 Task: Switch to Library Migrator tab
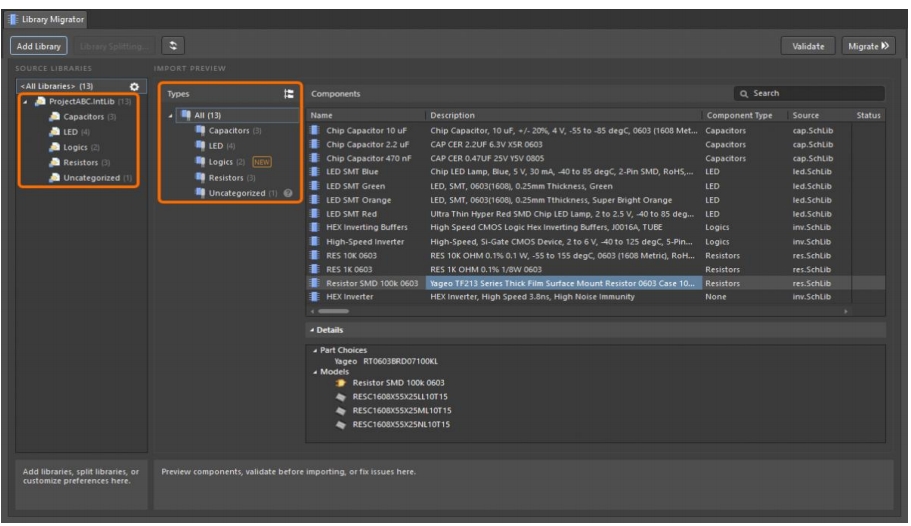click(x=46, y=19)
